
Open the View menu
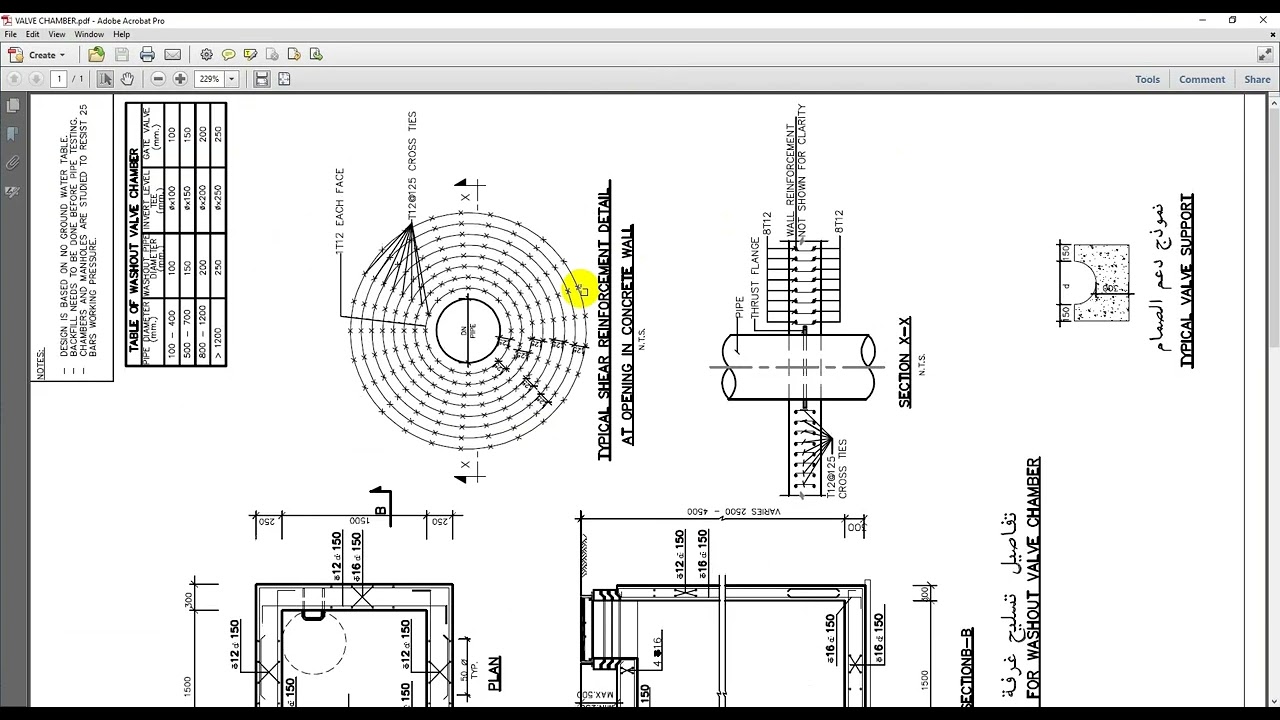(x=57, y=34)
